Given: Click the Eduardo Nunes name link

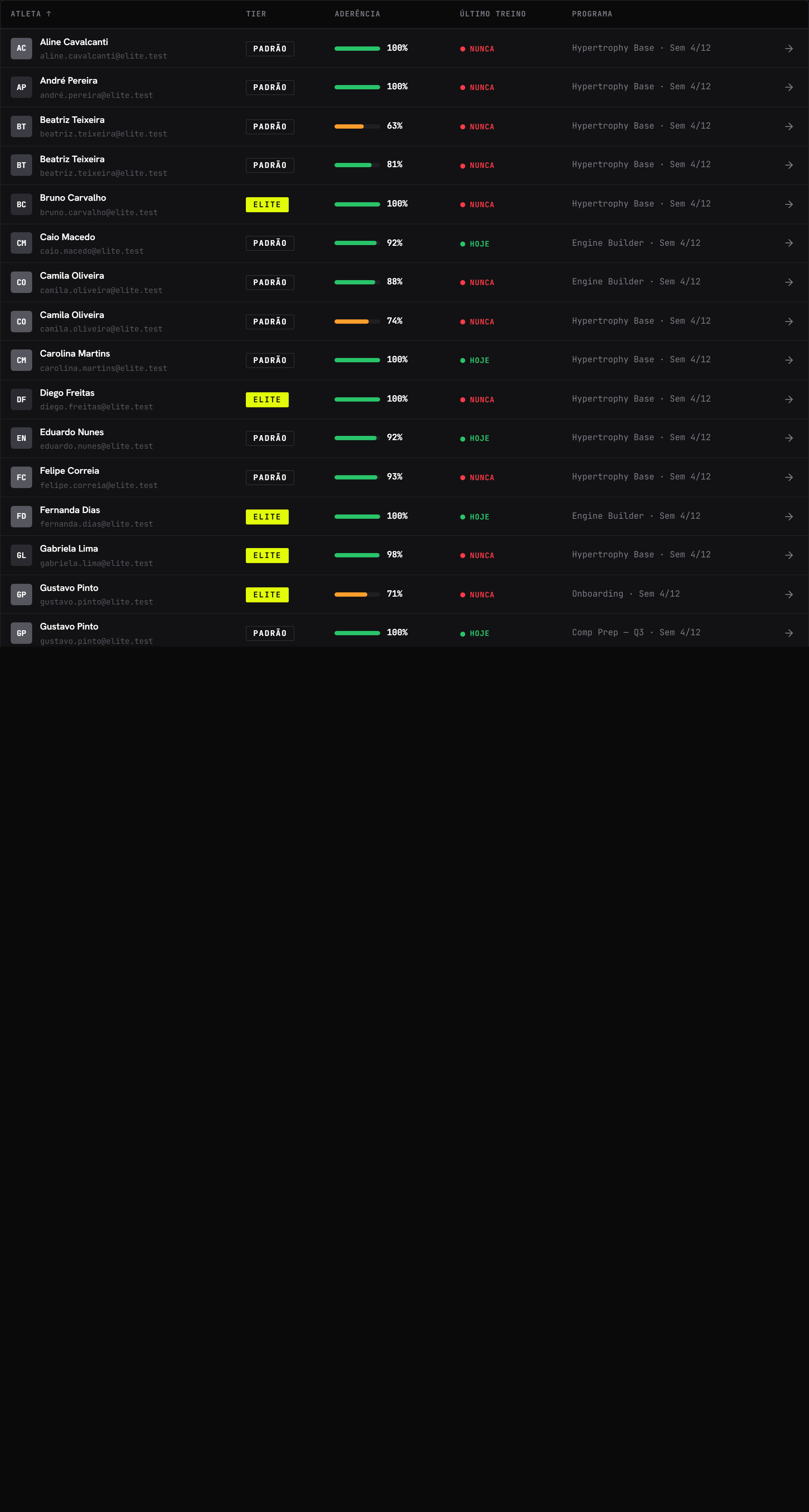Looking at the screenshot, I should click(x=71, y=432).
